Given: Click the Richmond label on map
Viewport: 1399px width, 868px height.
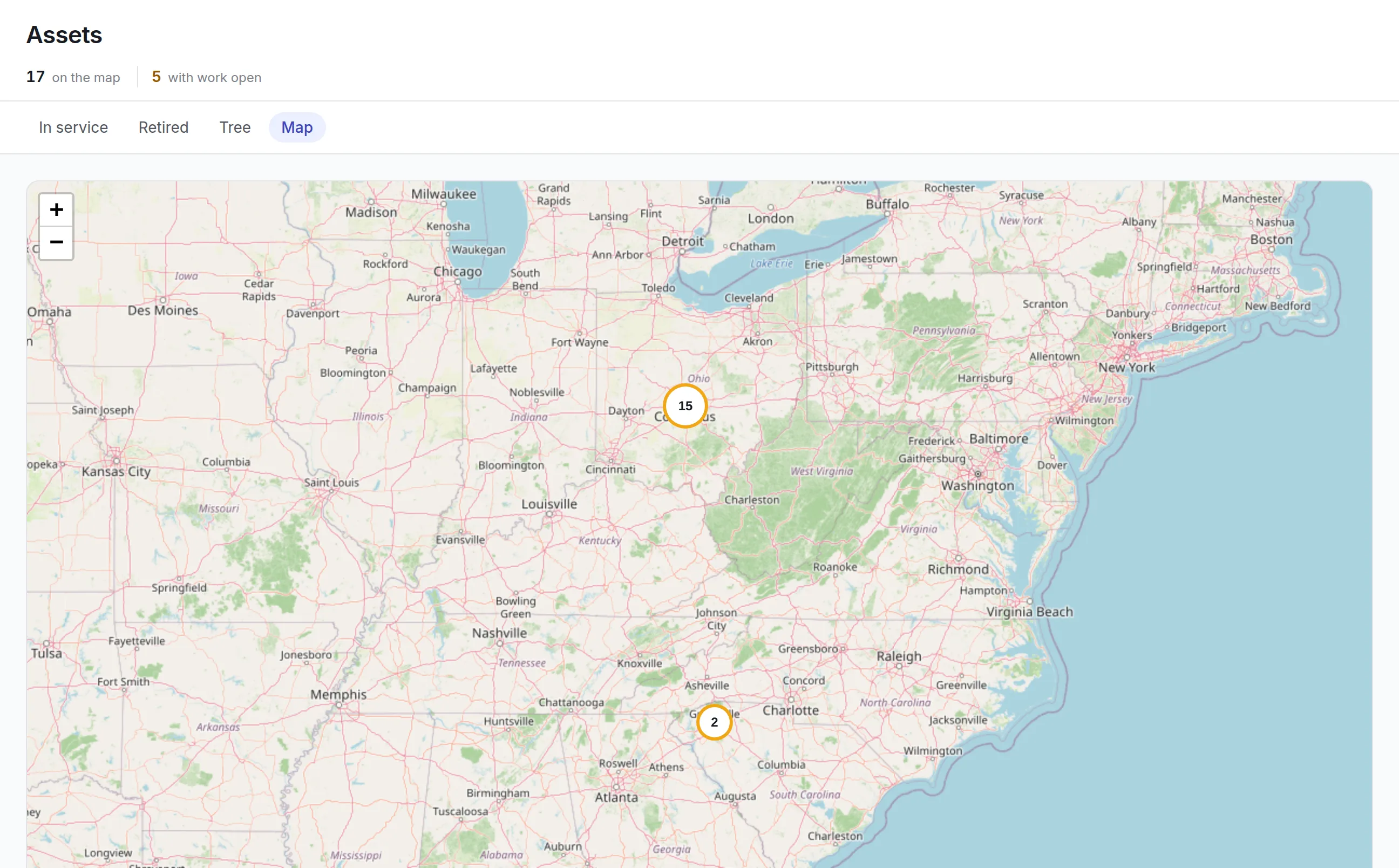Looking at the screenshot, I should click(x=958, y=569).
